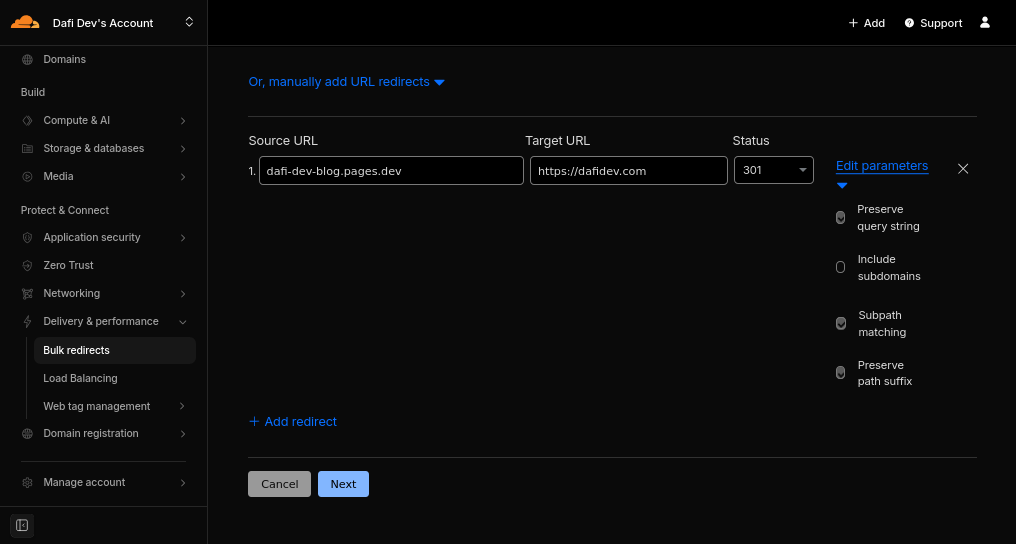Click the Cancel button

[x=279, y=484]
